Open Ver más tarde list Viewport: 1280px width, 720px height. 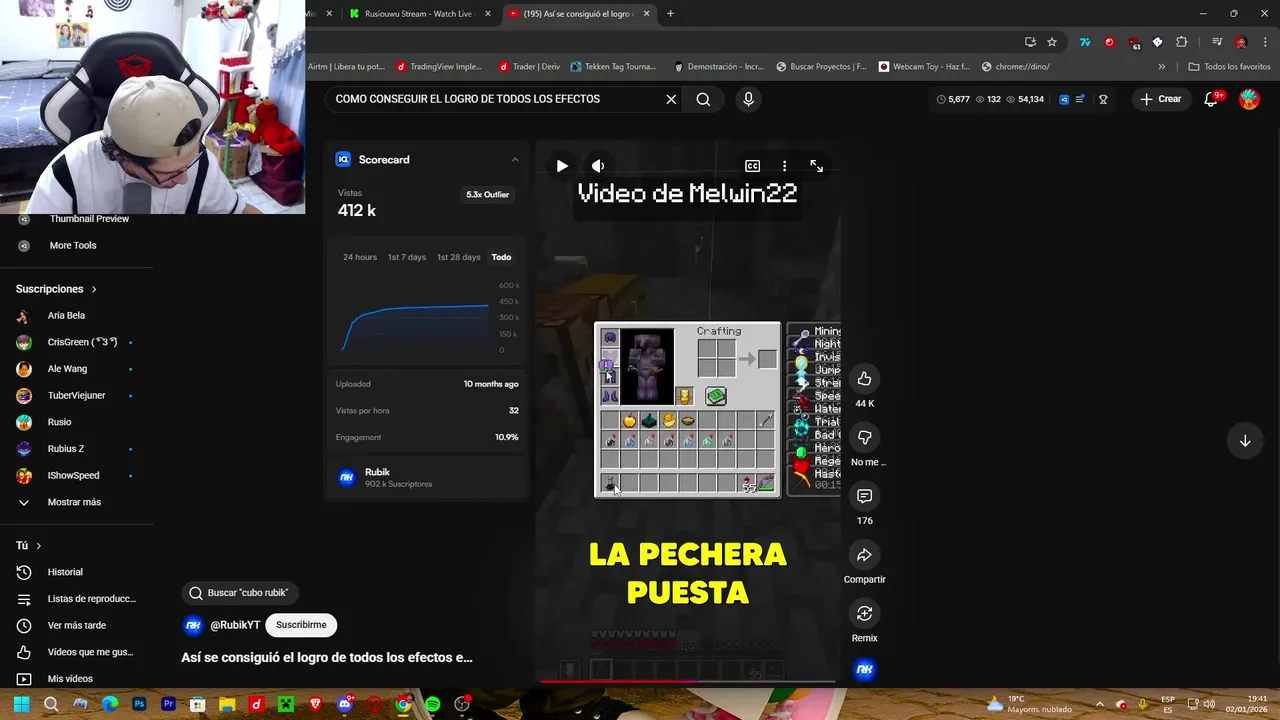(x=76, y=625)
